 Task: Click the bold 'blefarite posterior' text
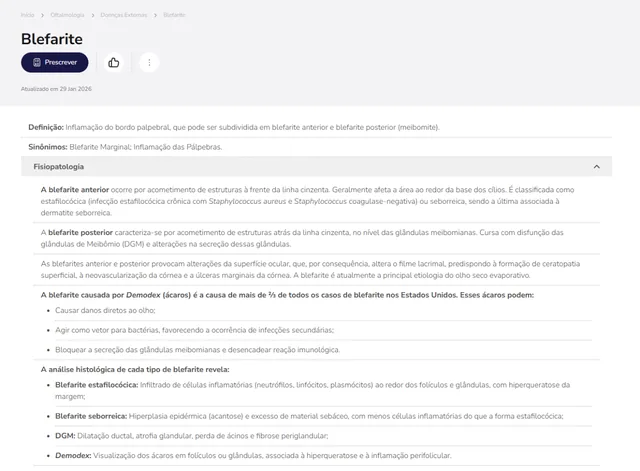coord(80,233)
